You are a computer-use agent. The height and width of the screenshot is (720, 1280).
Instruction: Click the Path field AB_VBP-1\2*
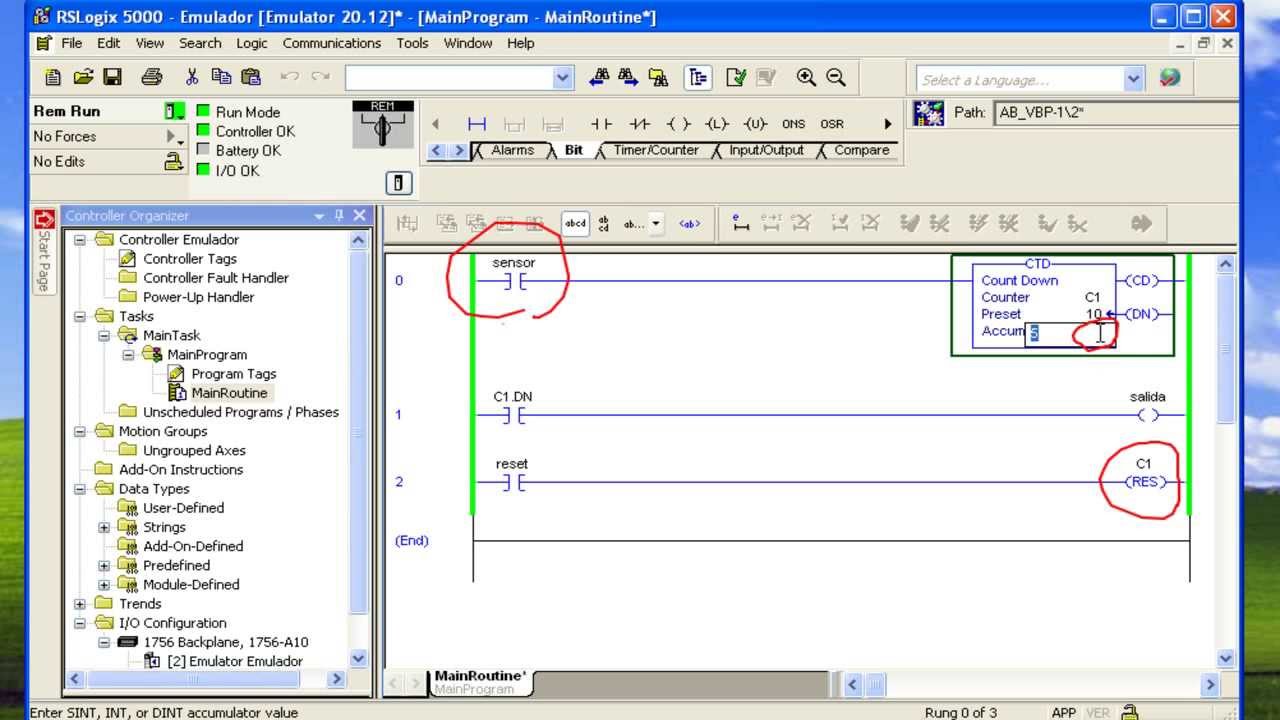pyautogui.click(x=1116, y=113)
